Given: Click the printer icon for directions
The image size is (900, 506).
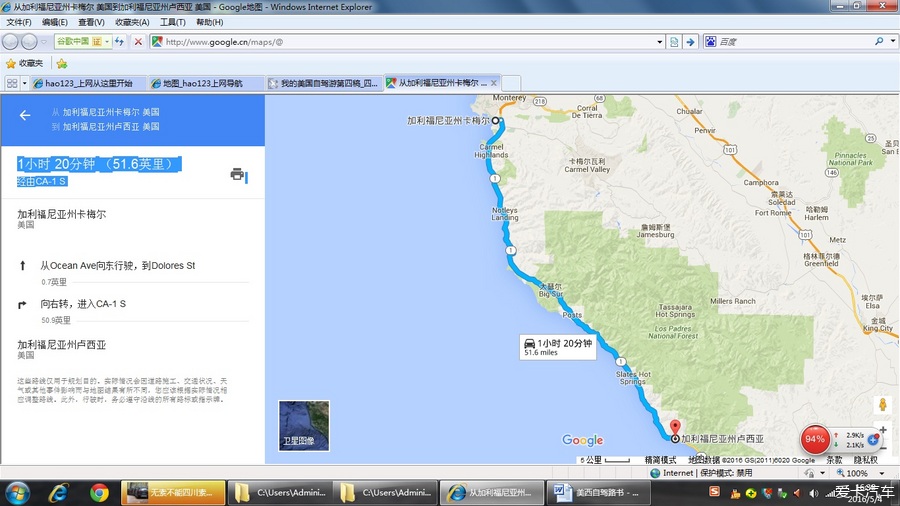Looking at the screenshot, I should tap(237, 174).
